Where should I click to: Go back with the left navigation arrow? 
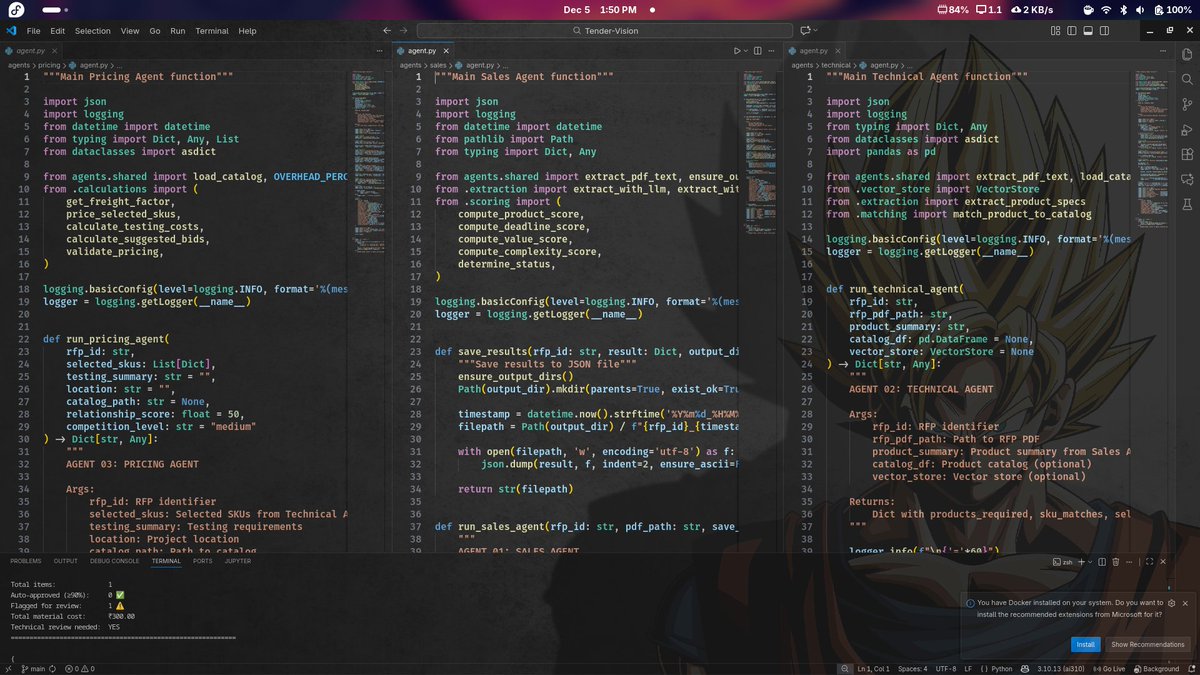[x=388, y=31]
